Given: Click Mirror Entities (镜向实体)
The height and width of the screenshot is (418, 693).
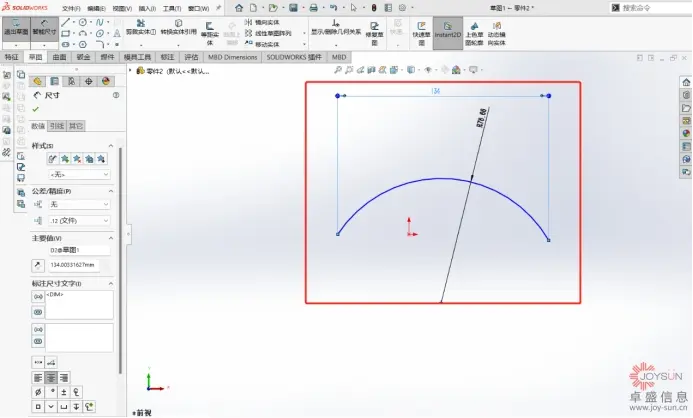Looking at the screenshot, I should [x=263, y=22].
